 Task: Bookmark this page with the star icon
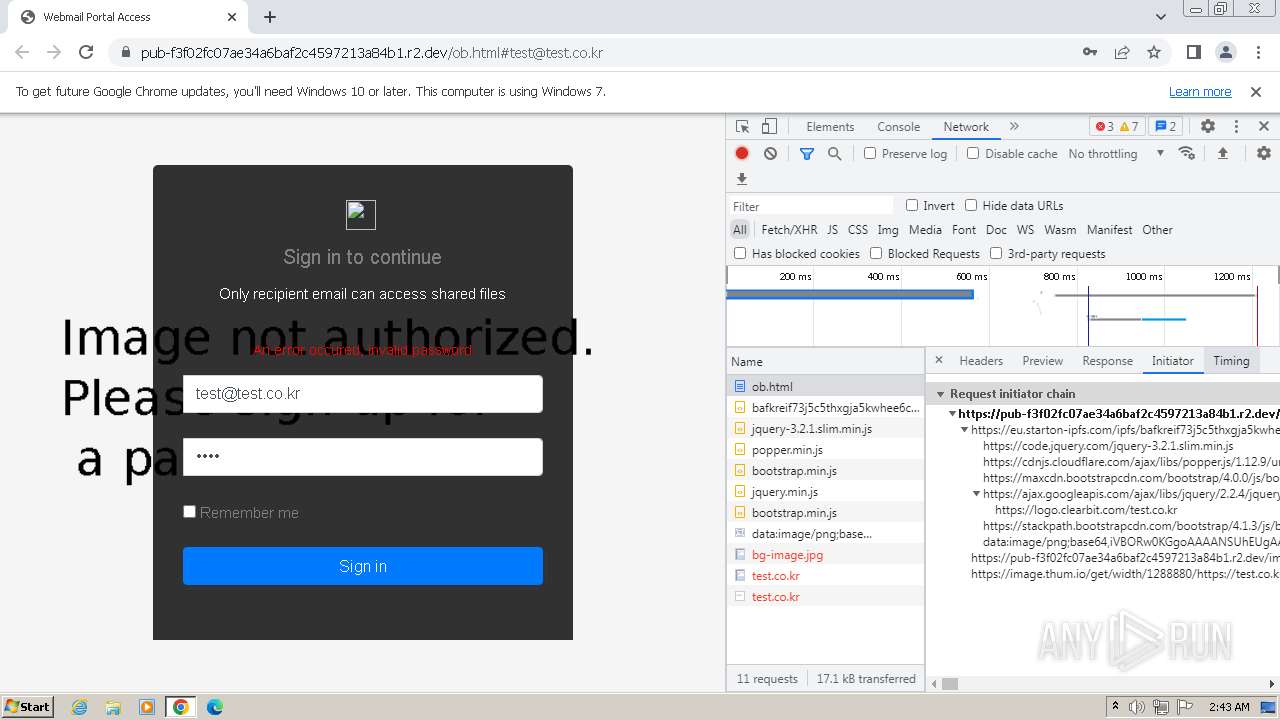click(1154, 52)
